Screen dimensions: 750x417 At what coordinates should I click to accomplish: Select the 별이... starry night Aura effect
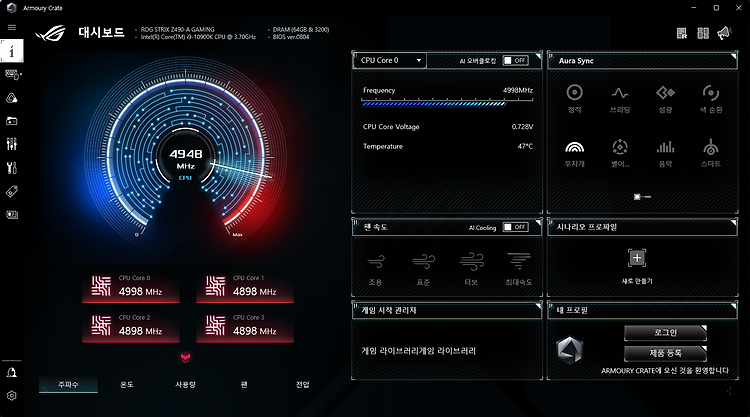click(620, 153)
